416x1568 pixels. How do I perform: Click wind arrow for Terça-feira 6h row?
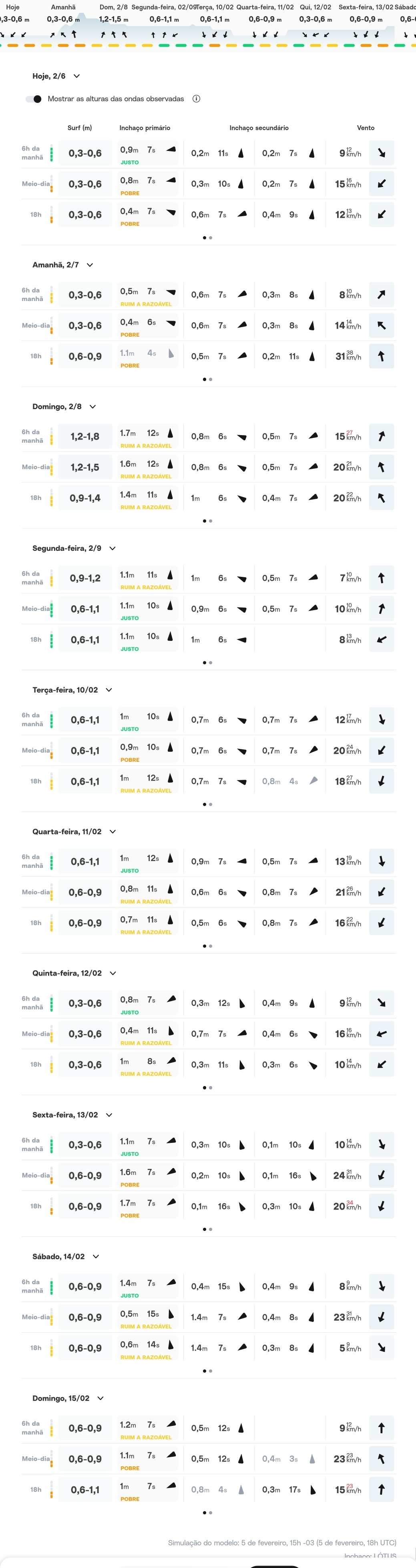(x=381, y=720)
